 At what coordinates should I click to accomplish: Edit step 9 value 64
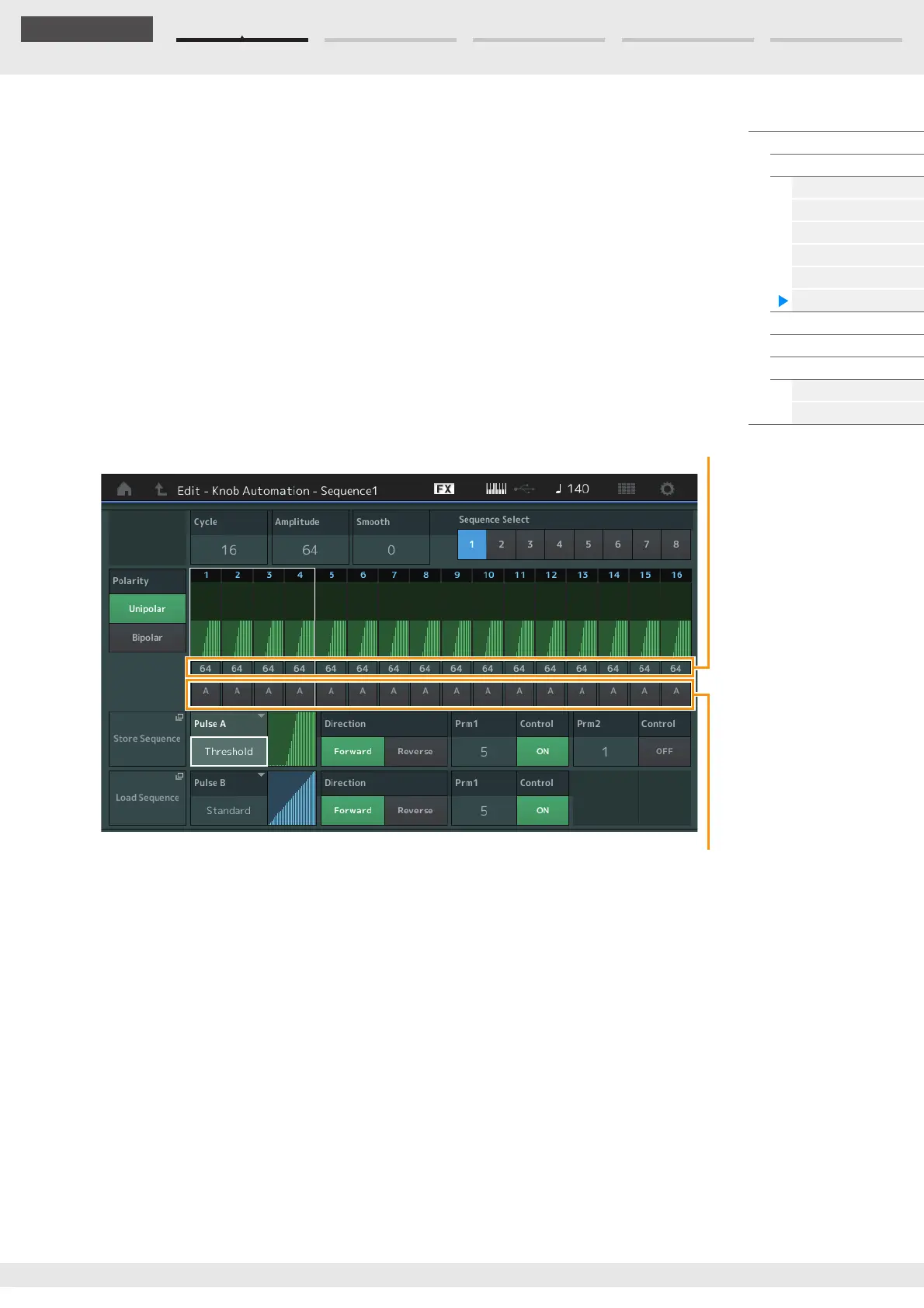pos(457,668)
